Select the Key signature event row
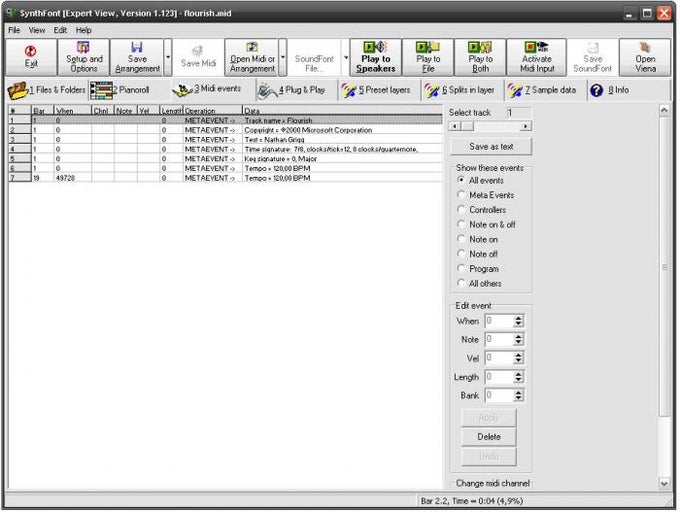680x512 pixels. [226, 159]
